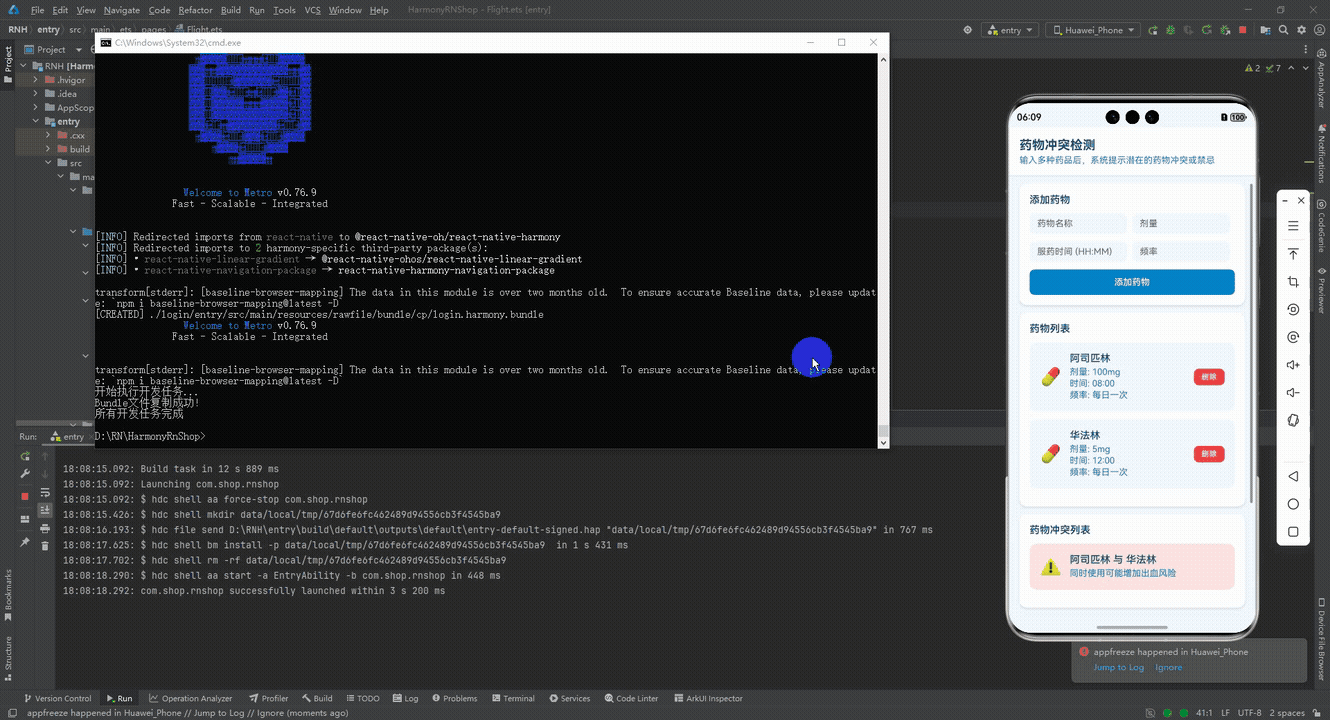Tap the emulator back triangle button
Viewport: 1330px width, 720px height.
coord(1293,477)
